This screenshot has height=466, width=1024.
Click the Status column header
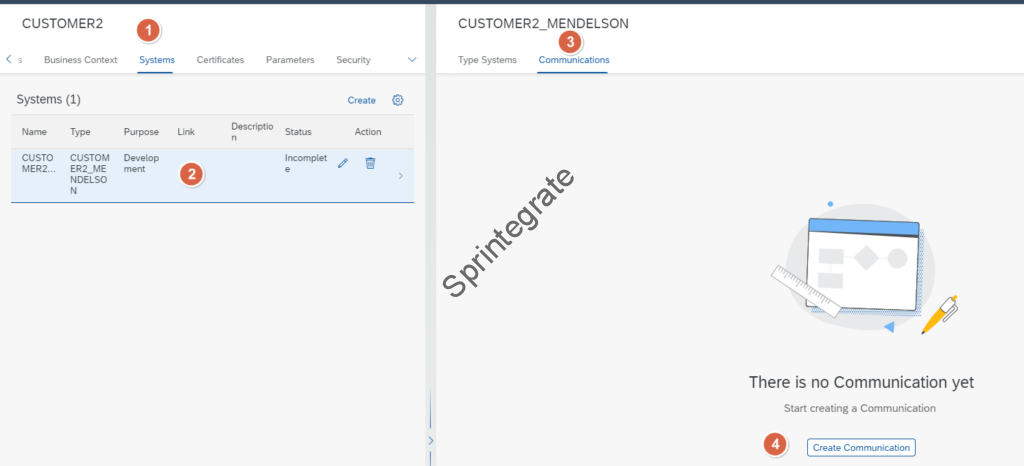pyautogui.click(x=298, y=132)
